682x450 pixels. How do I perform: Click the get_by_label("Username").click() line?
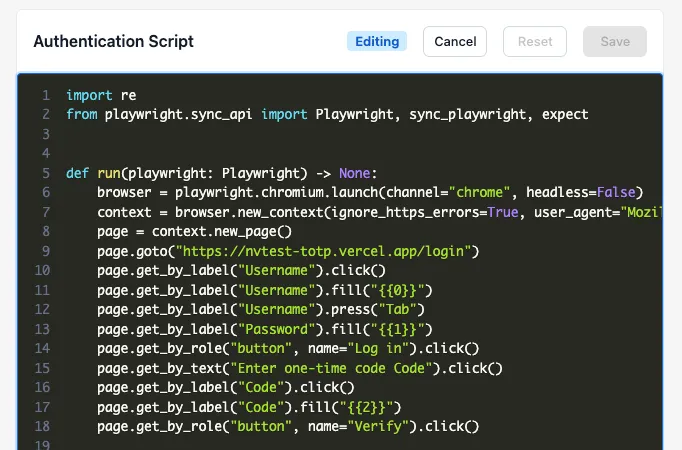(x=241, y=270)
